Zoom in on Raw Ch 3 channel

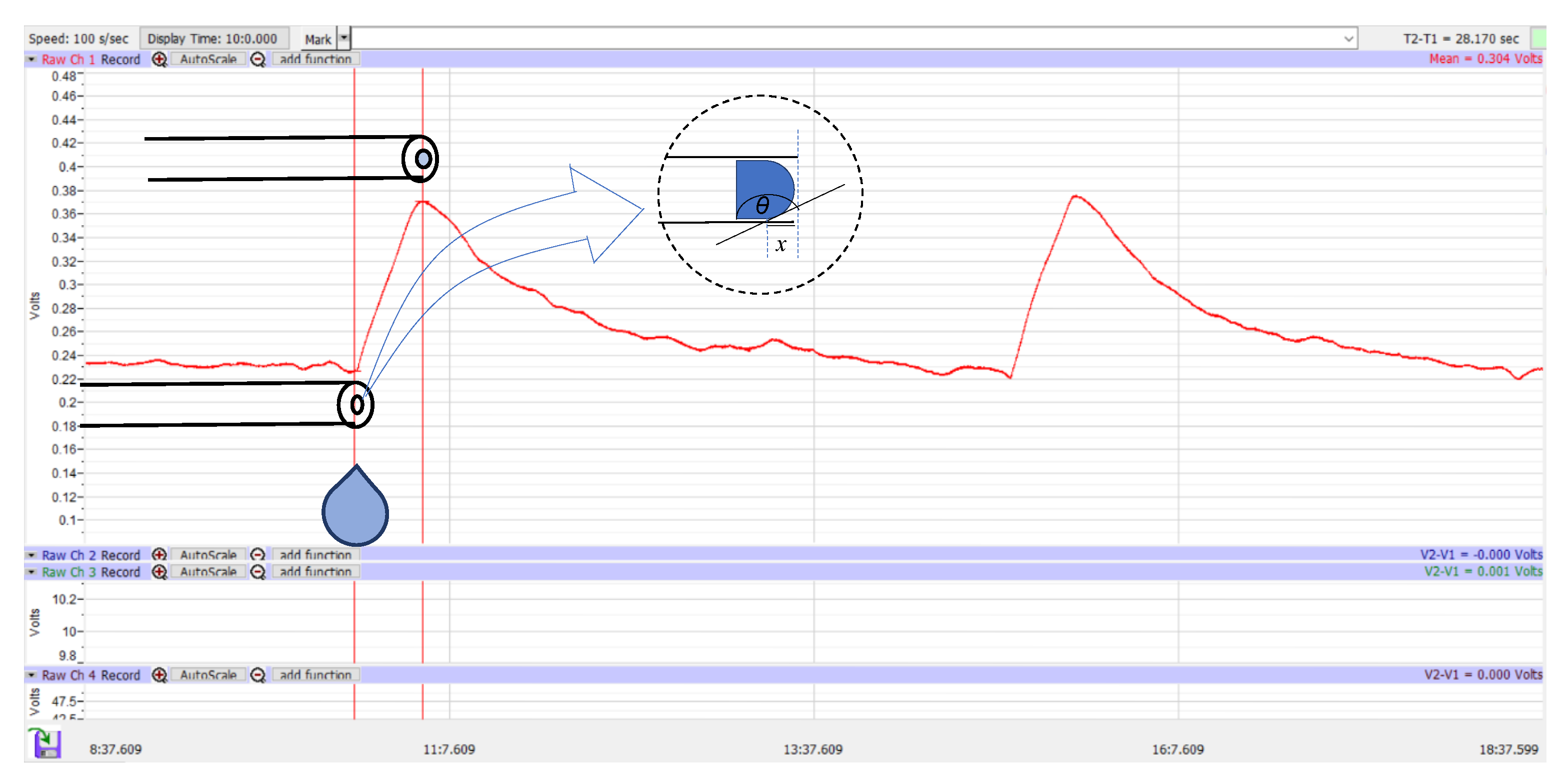click(159, 572)
